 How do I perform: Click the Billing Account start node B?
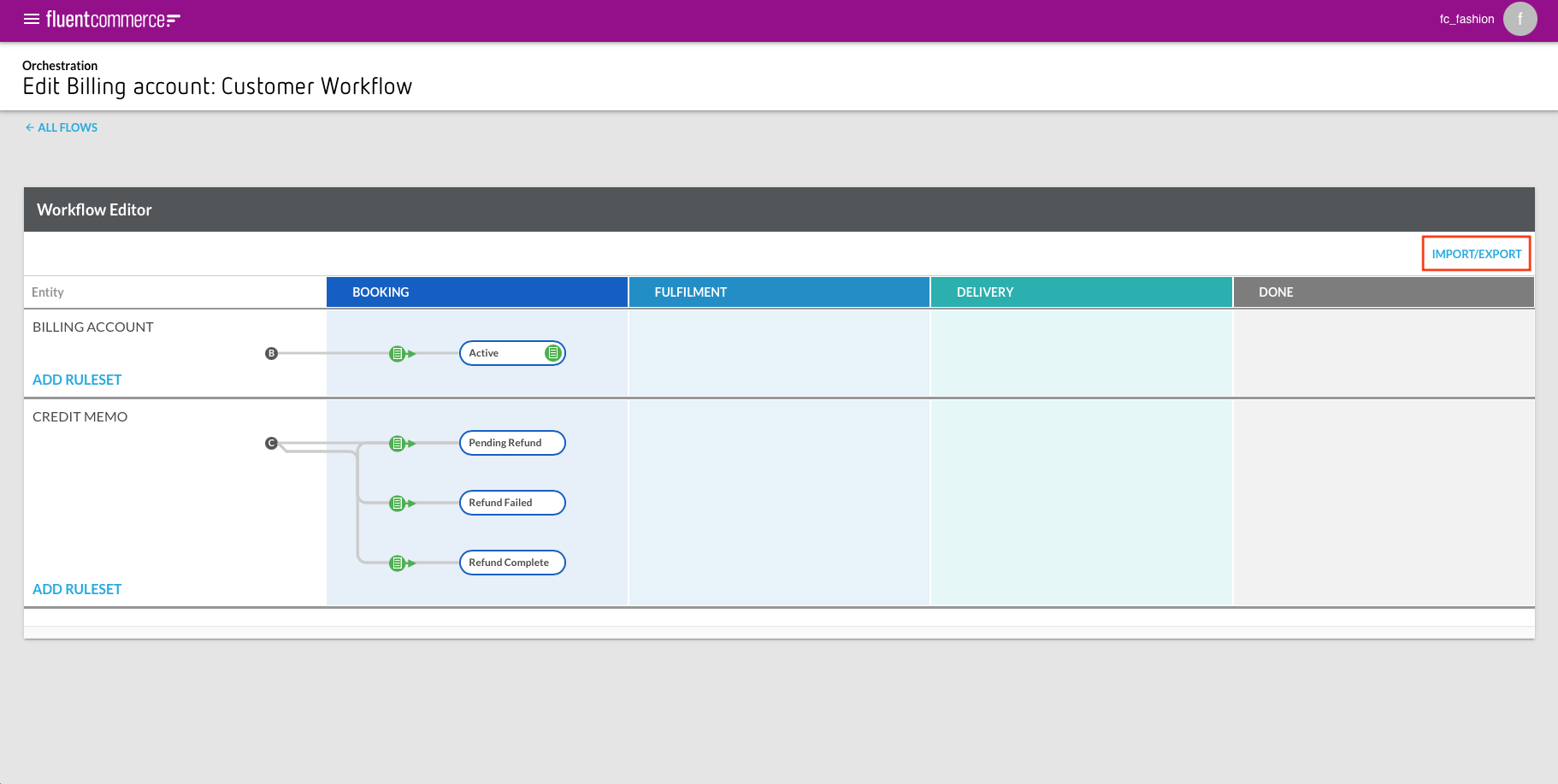(271, 353)
